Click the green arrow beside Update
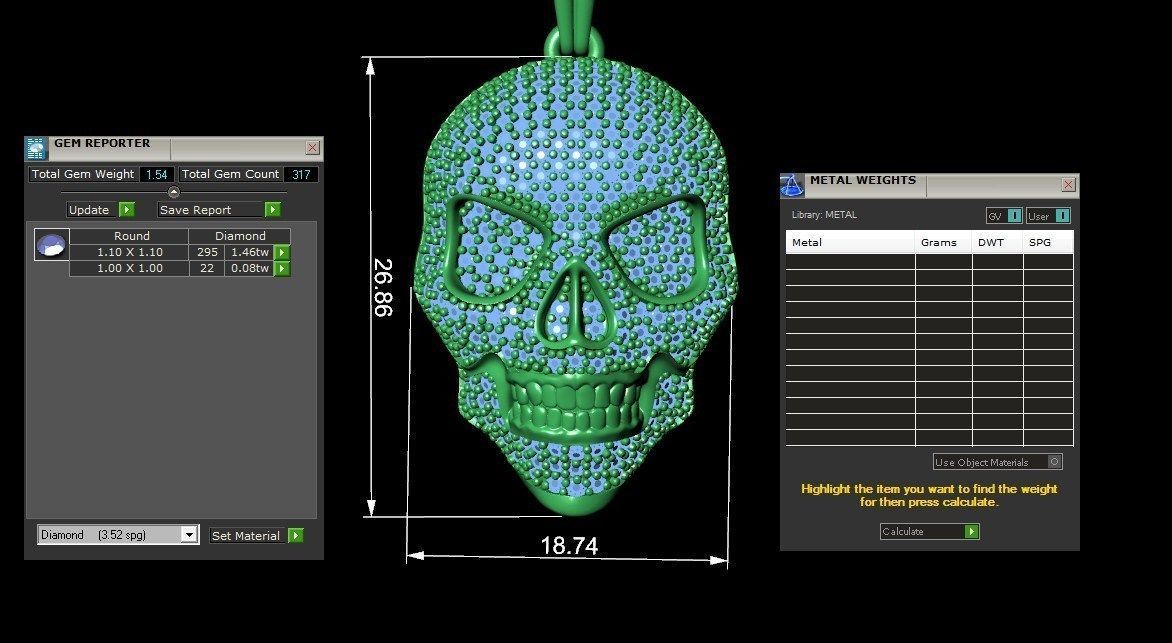This screenshot has width=1172, height=643. pyautogui.click(x=128, y=210)
